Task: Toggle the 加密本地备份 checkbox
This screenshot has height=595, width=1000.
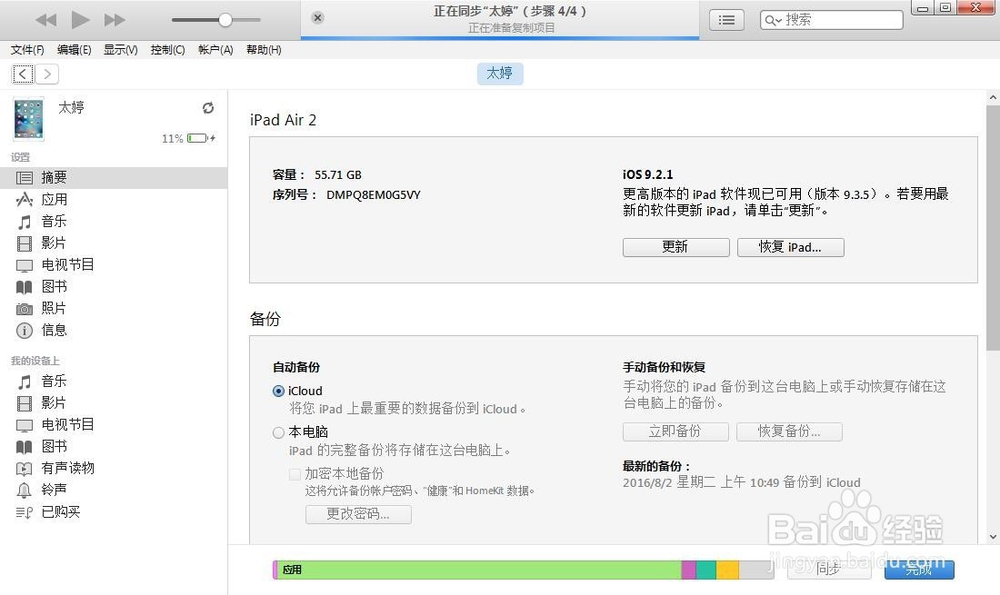Action: (295, 474)
